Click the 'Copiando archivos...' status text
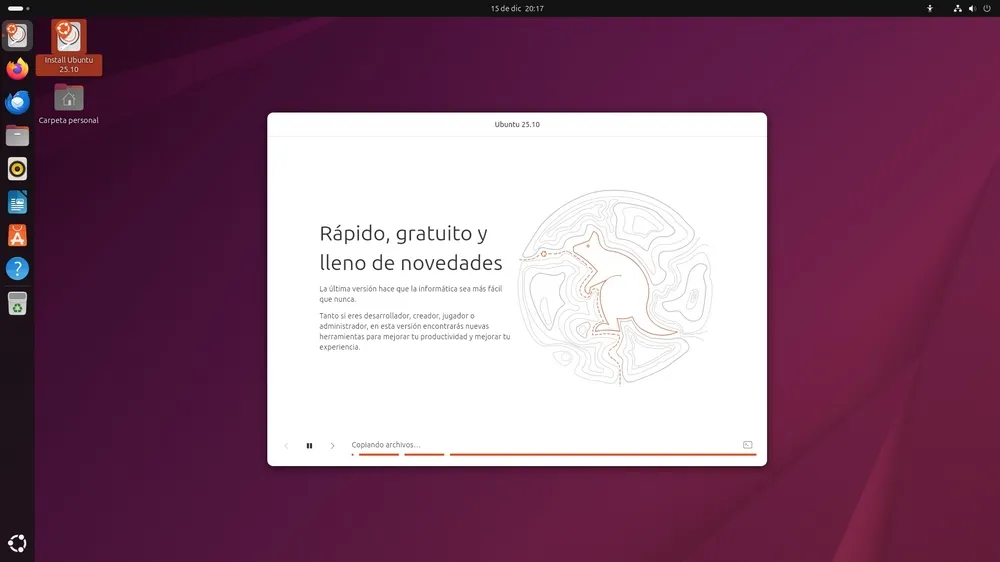Viewport: 1000px width, 562px height. point(386,445)
